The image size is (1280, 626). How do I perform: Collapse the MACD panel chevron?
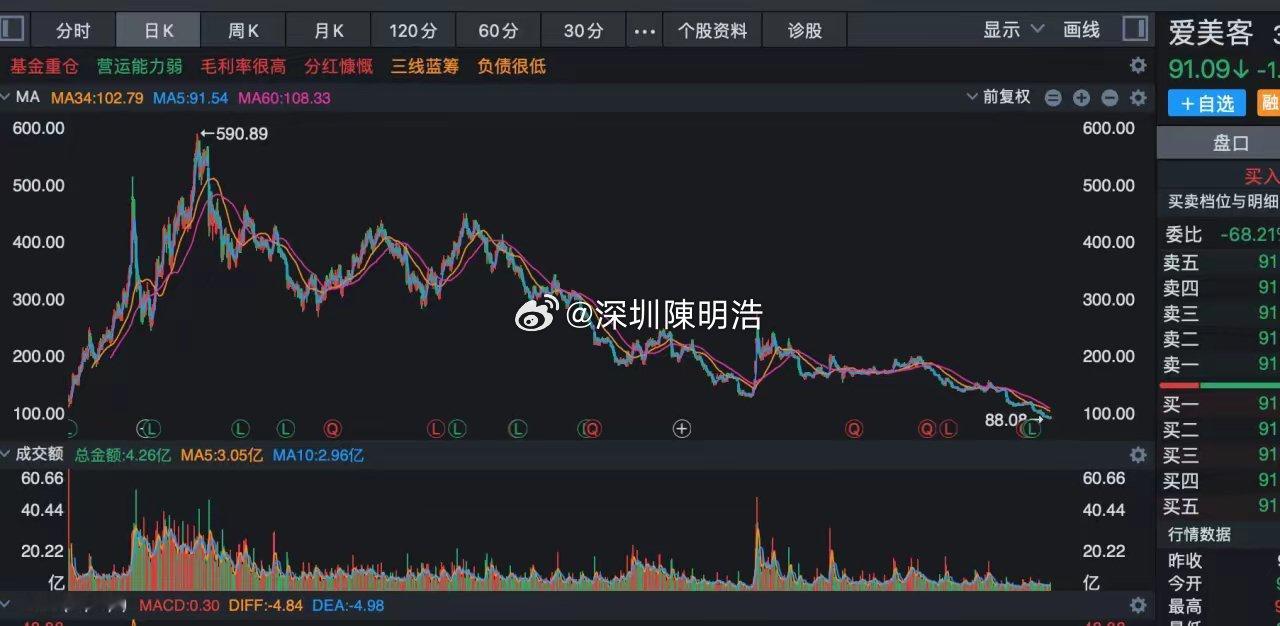(x=5, y=604)
